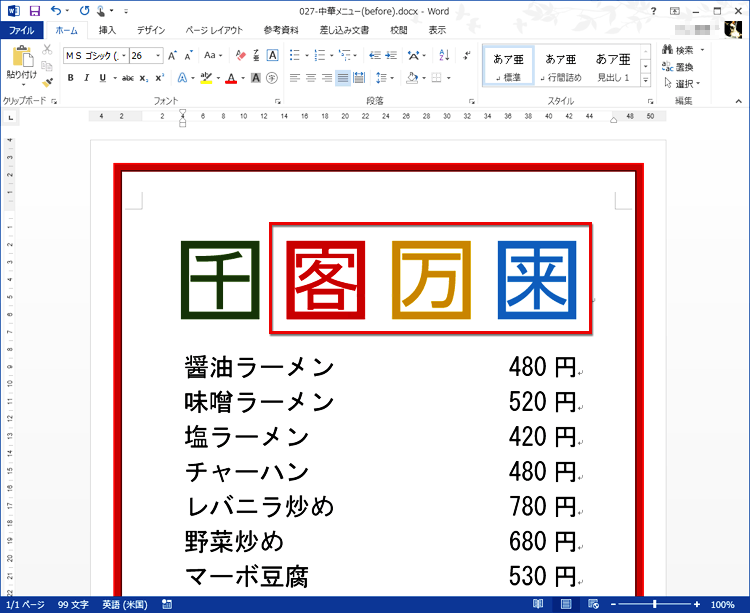Click the 検索 search button
This screenshot has height=613, width=750.
tap(683, 50)
